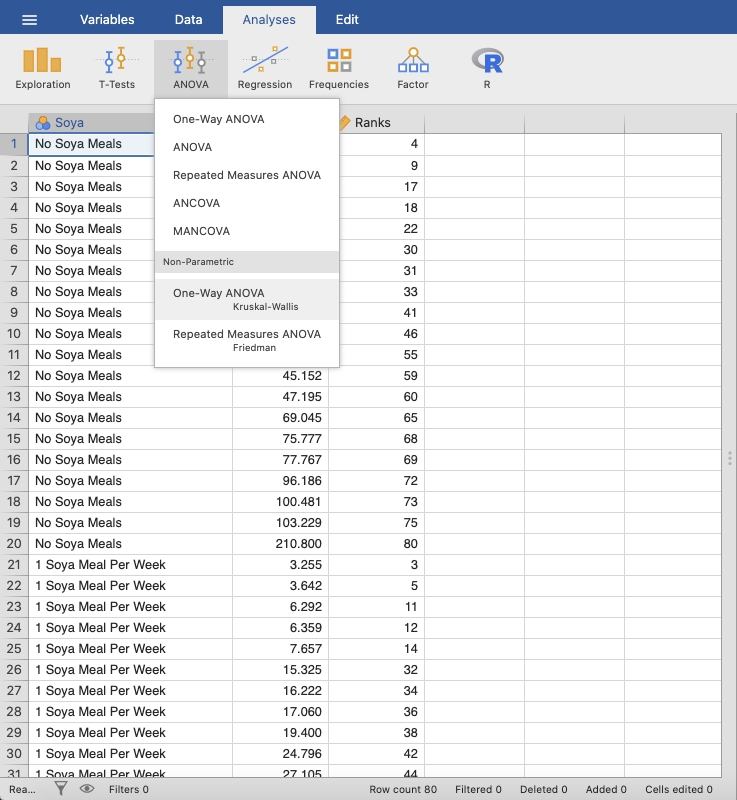The height and width of the screenshot is (800, 737).
Task: Click the Ranks value 59
Action: click(376, 376)
